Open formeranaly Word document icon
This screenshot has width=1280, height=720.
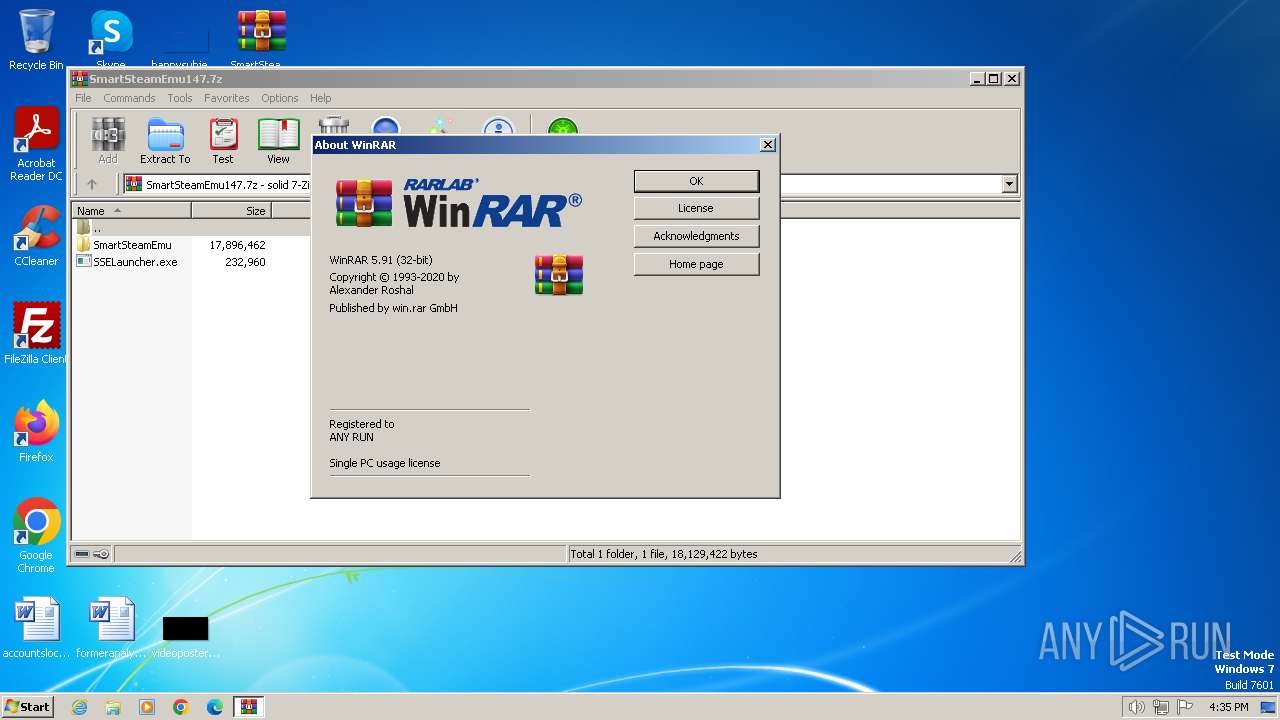(x=111, y=628)
